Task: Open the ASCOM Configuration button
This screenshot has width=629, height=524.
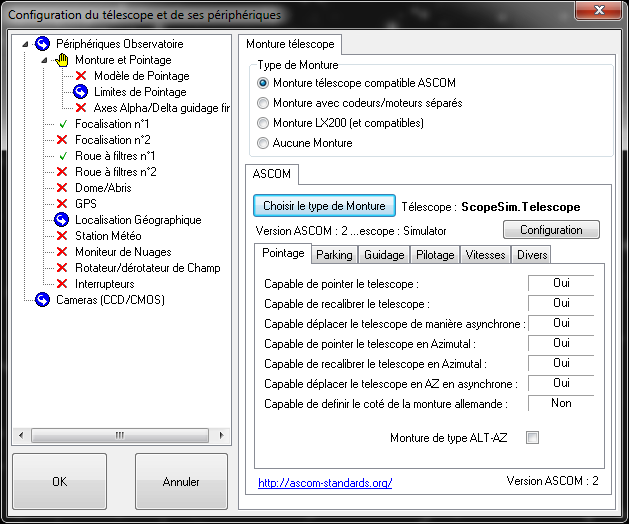Action: [551, 230]
